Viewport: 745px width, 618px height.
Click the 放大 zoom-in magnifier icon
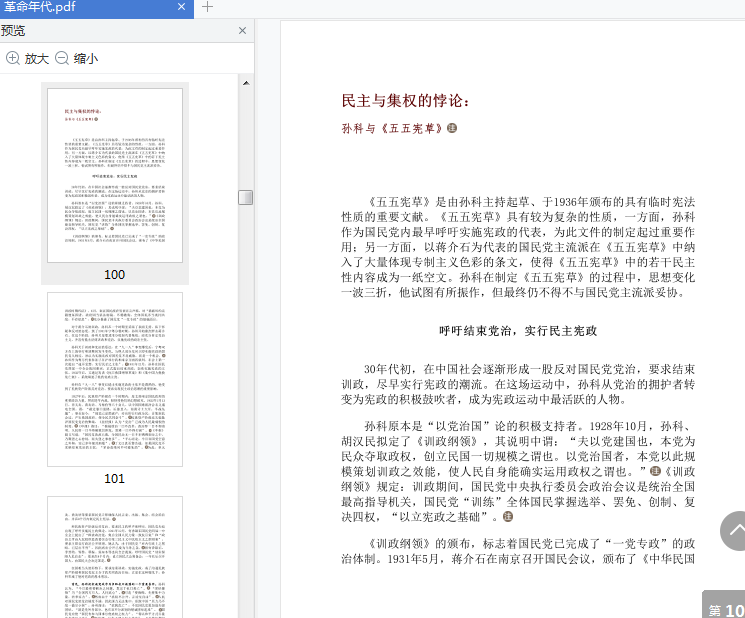(13, 58)
